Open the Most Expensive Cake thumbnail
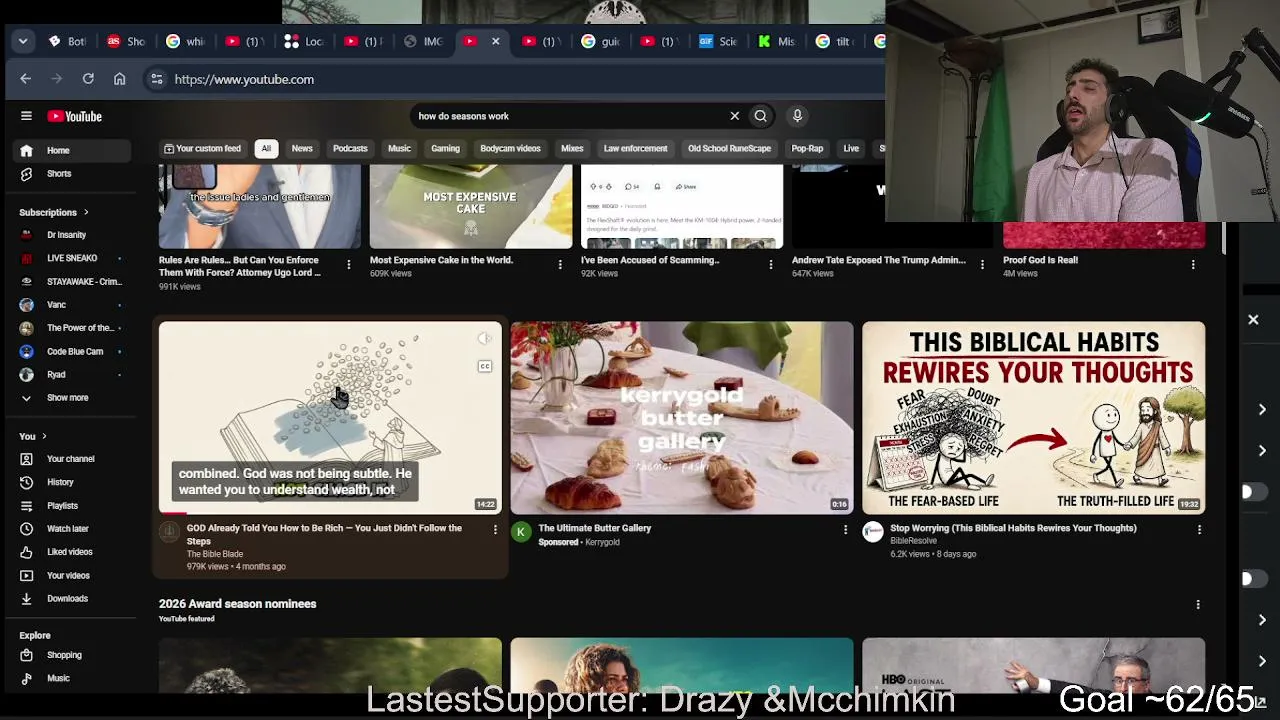The height and width of the screenshot is (720, 1280). pos(471,207)
